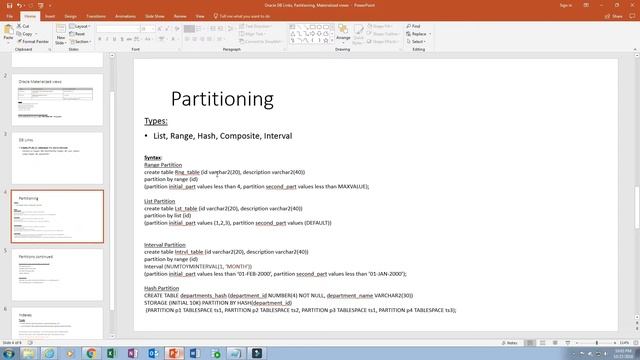Viewport: 640px width, 360px height.
Task: Select slide 5 Partitions continued thumbnail
Action: click(57, 275)
